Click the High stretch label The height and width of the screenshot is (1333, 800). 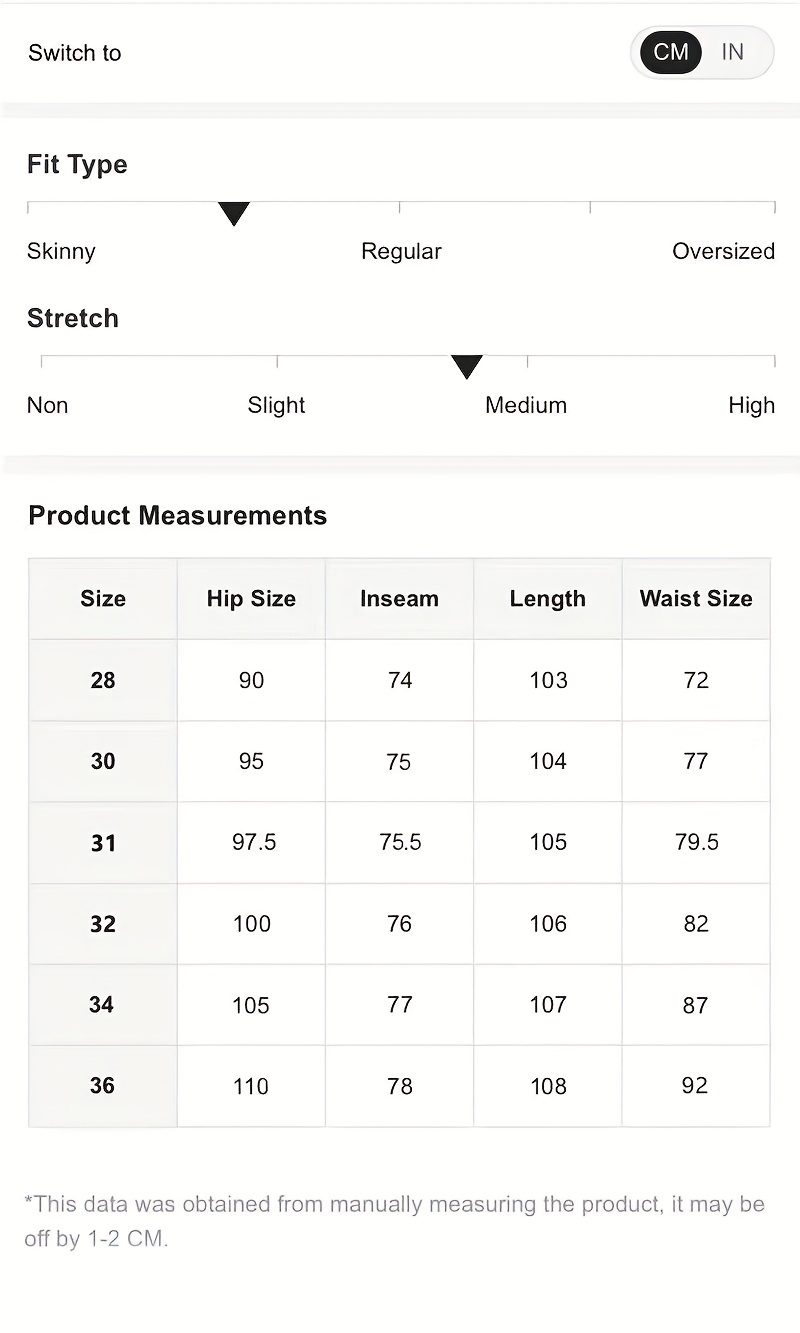(x=751, y=405)
